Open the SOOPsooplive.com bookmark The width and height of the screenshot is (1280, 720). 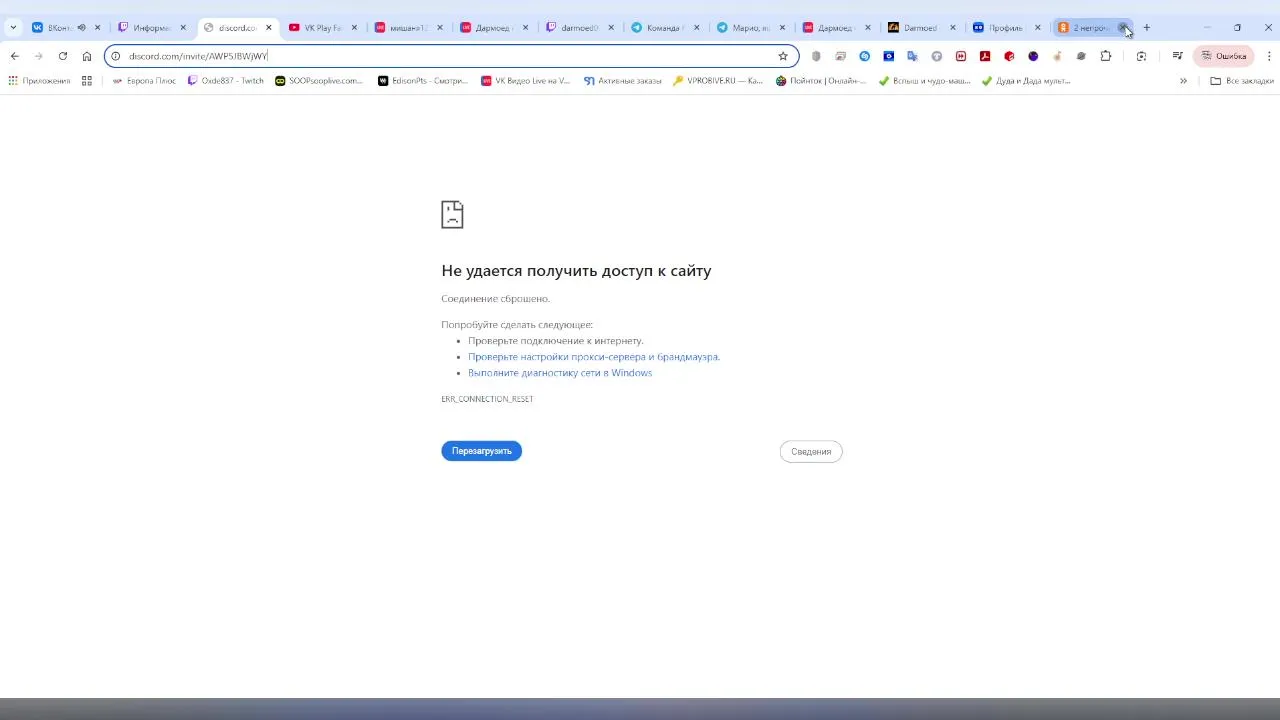pos(320,81)
